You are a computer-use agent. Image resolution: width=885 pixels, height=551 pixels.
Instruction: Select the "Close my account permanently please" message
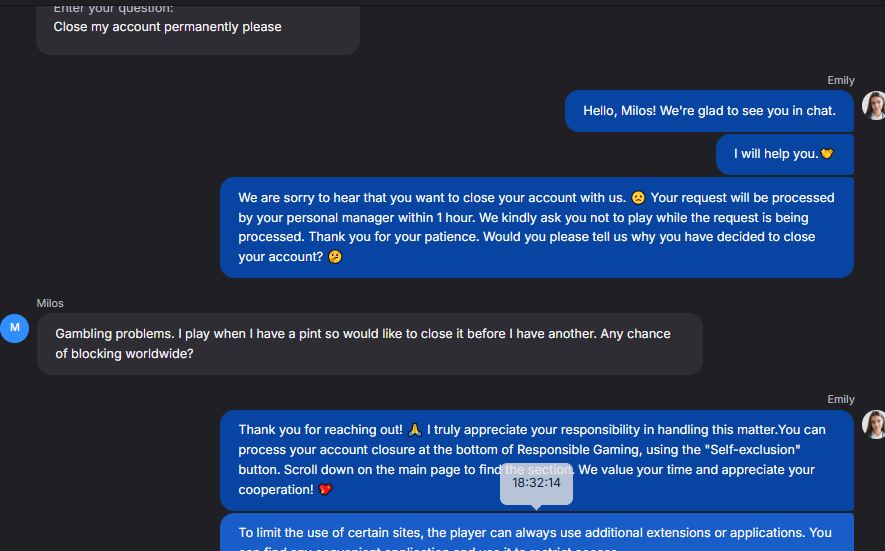point(167,27)
